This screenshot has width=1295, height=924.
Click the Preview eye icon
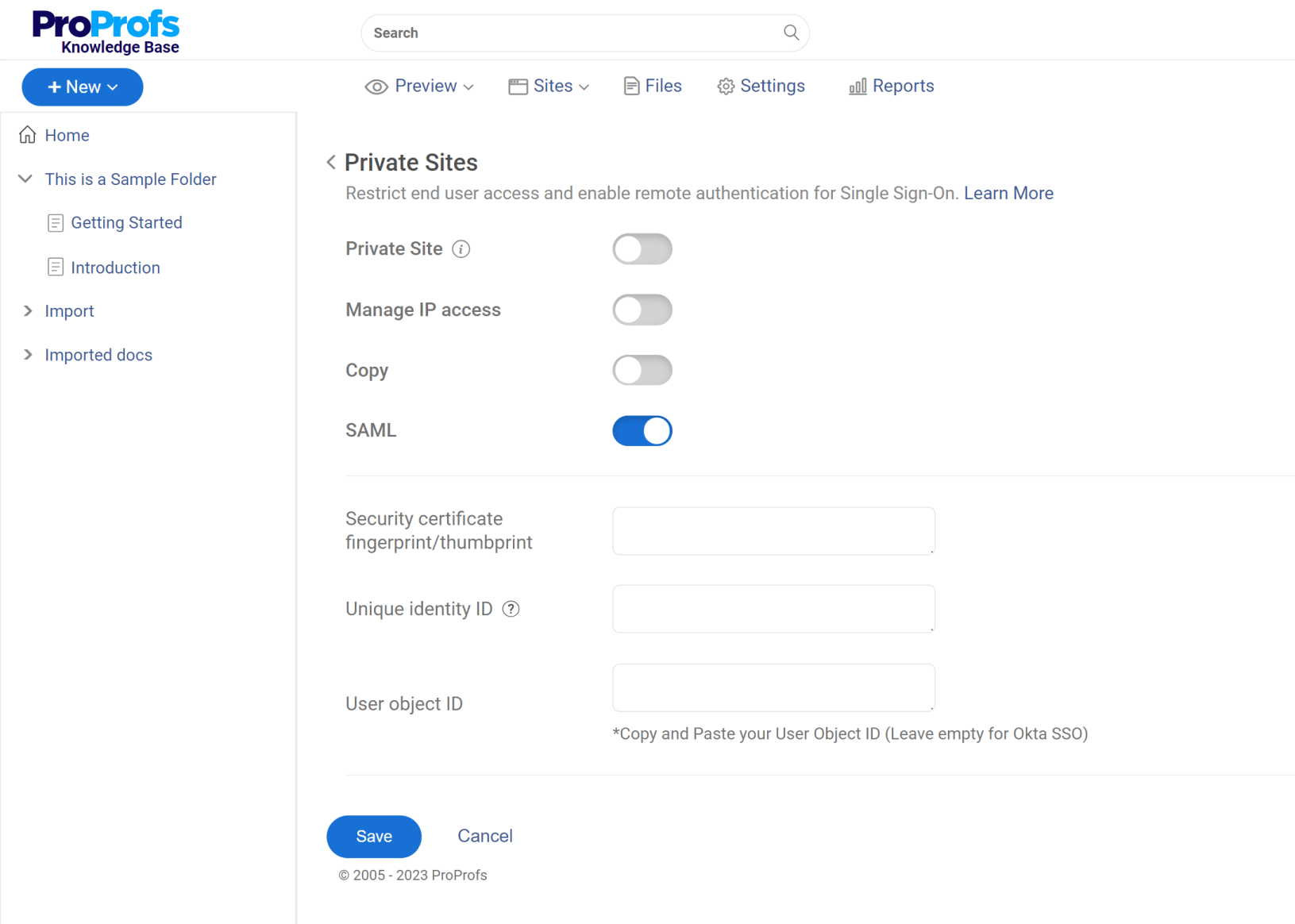pos(376,87)
